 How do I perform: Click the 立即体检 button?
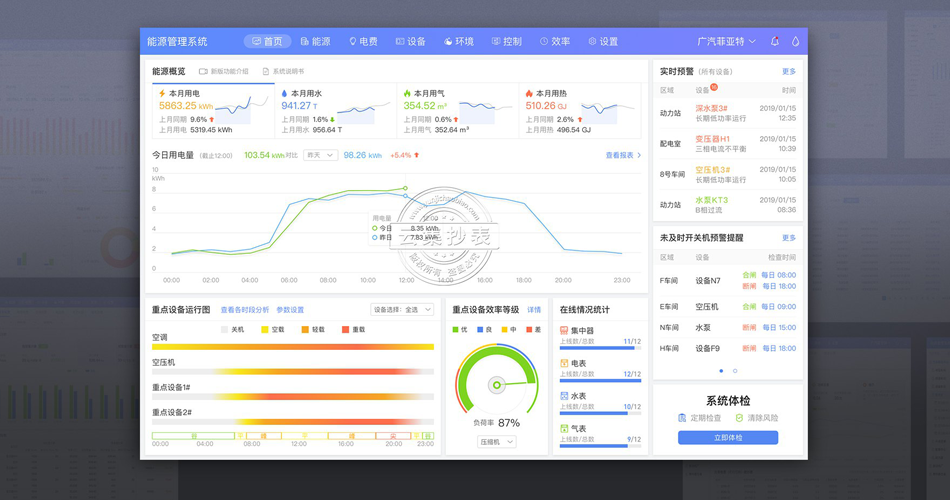727,437
